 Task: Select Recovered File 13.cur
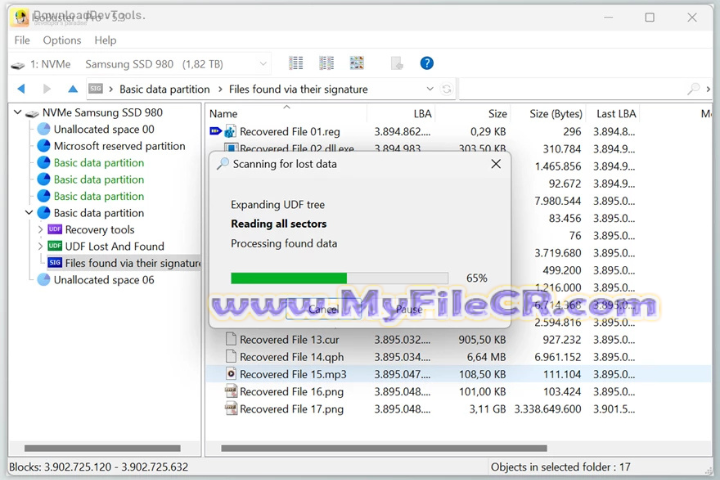(289, 340)
